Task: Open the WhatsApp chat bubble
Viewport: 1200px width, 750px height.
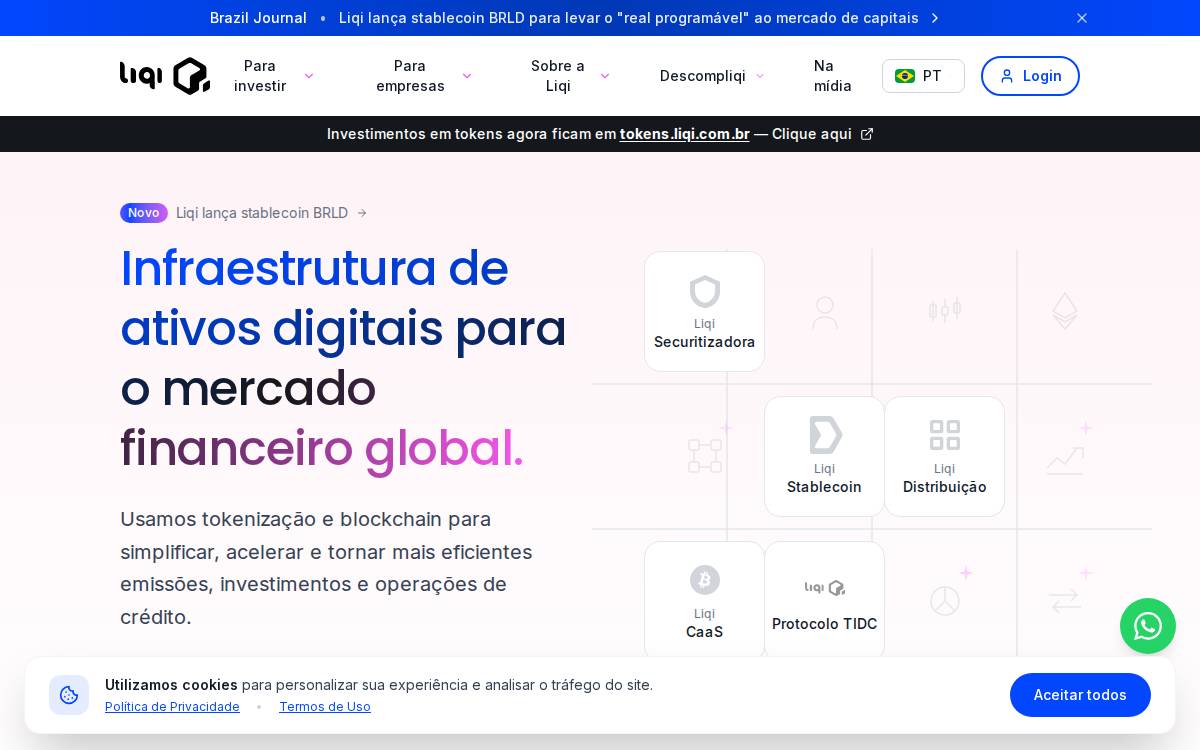Action: click(x=1148, y=626)
